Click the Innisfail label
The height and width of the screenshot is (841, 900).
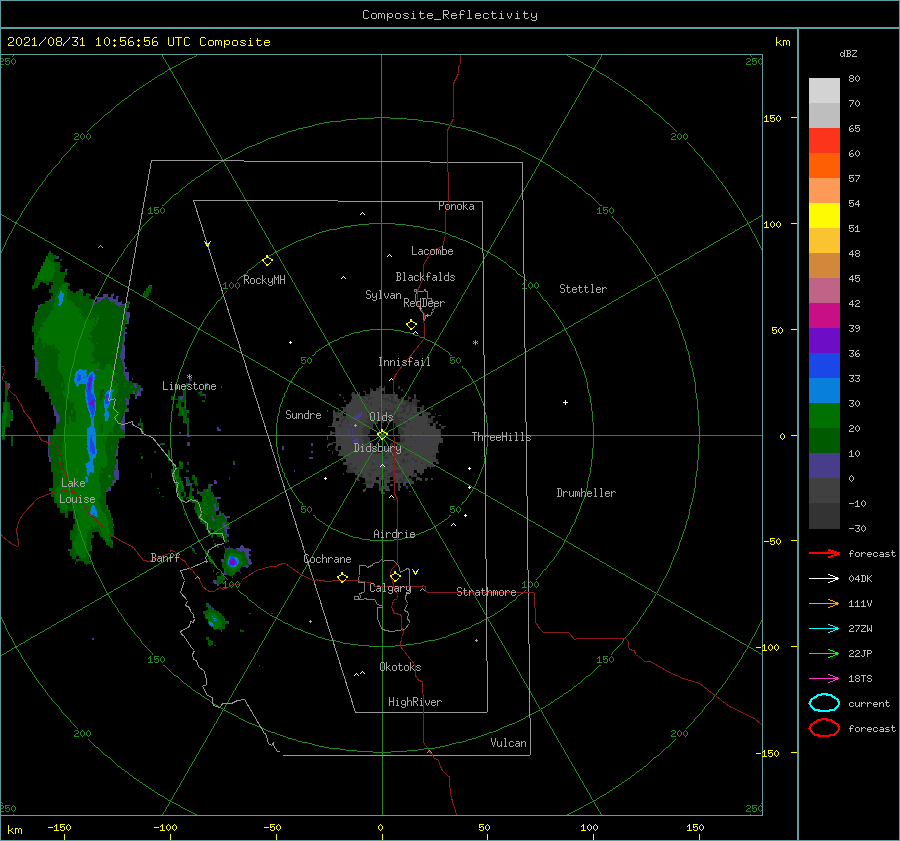tap(404, 362)
